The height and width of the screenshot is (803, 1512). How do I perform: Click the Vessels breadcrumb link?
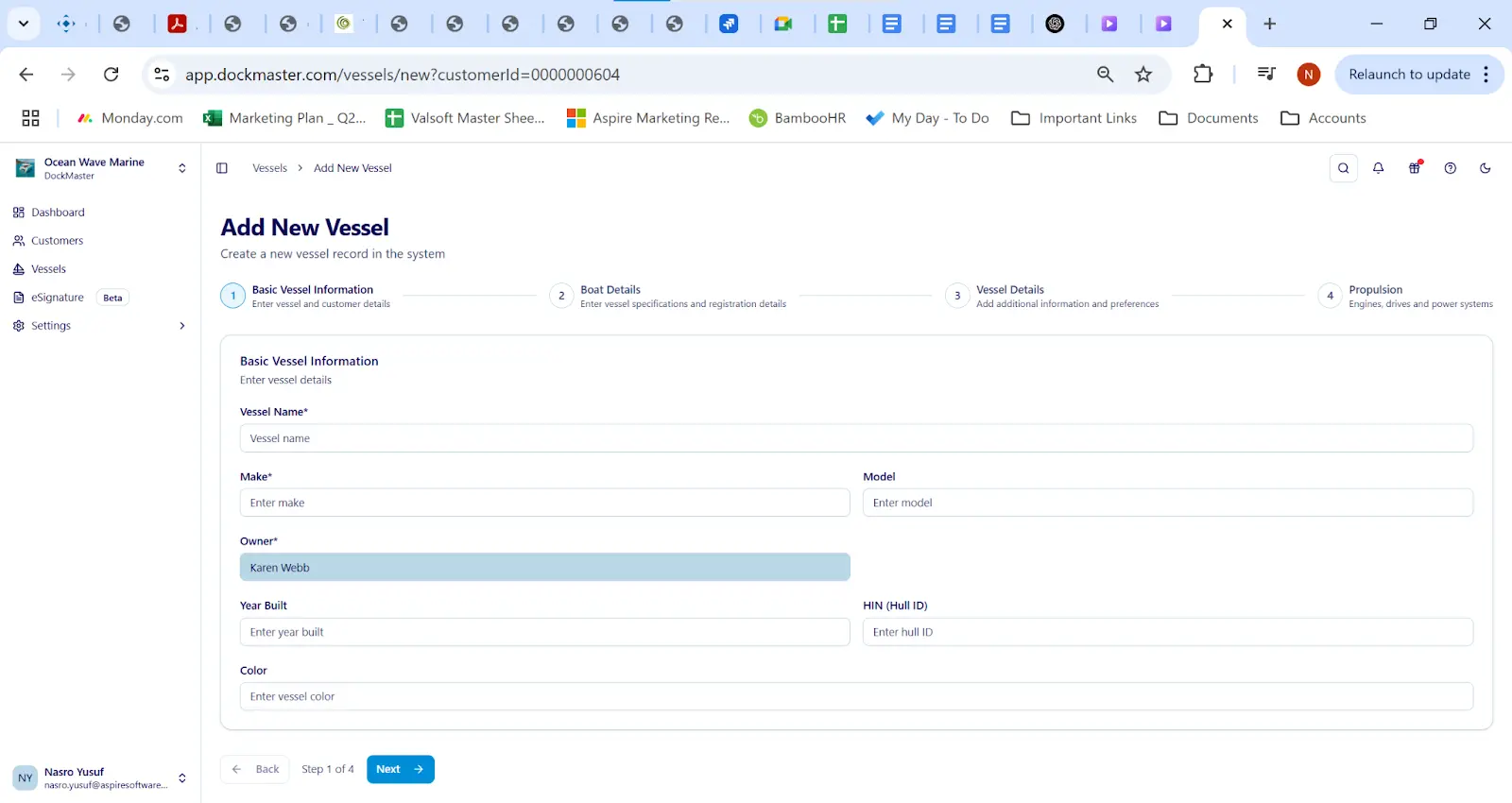269,168
